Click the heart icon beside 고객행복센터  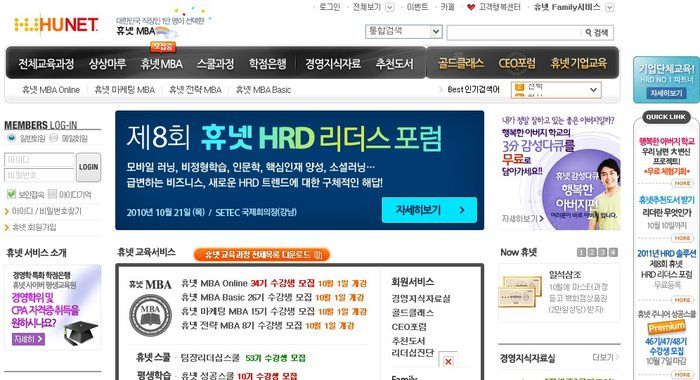471,7
